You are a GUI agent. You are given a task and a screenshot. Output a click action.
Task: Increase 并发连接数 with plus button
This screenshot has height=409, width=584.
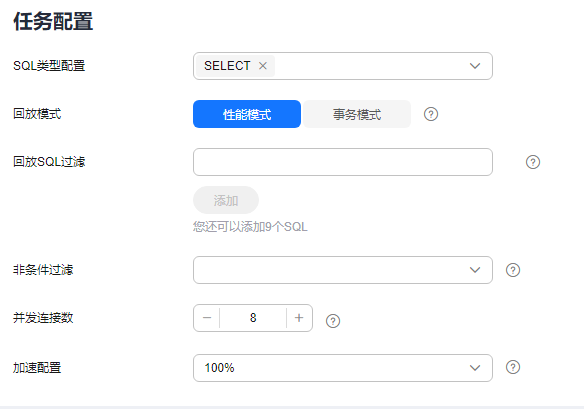[299, 318]
